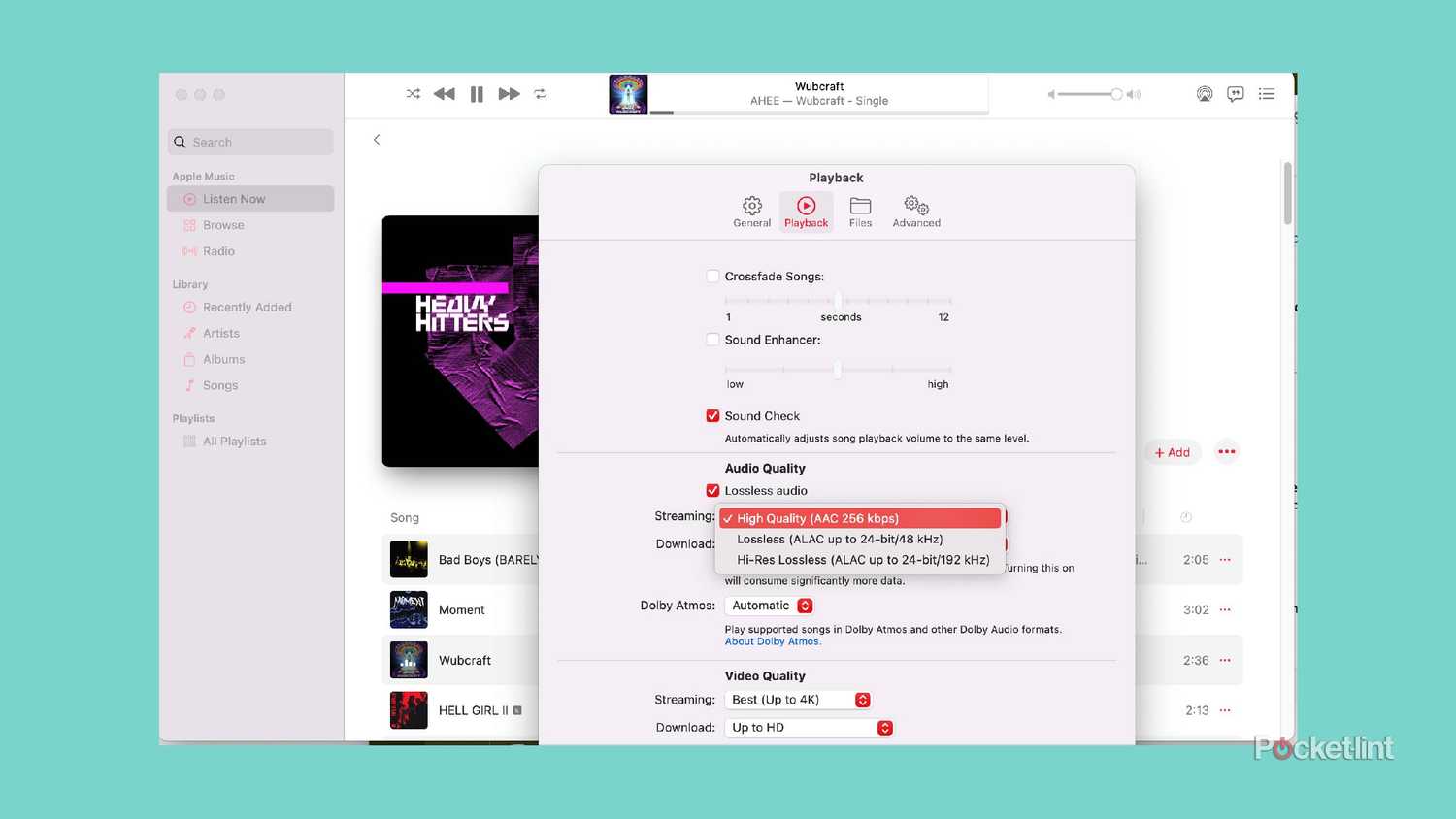
Task: Disable Lossless audio
Action: point(712,490)
